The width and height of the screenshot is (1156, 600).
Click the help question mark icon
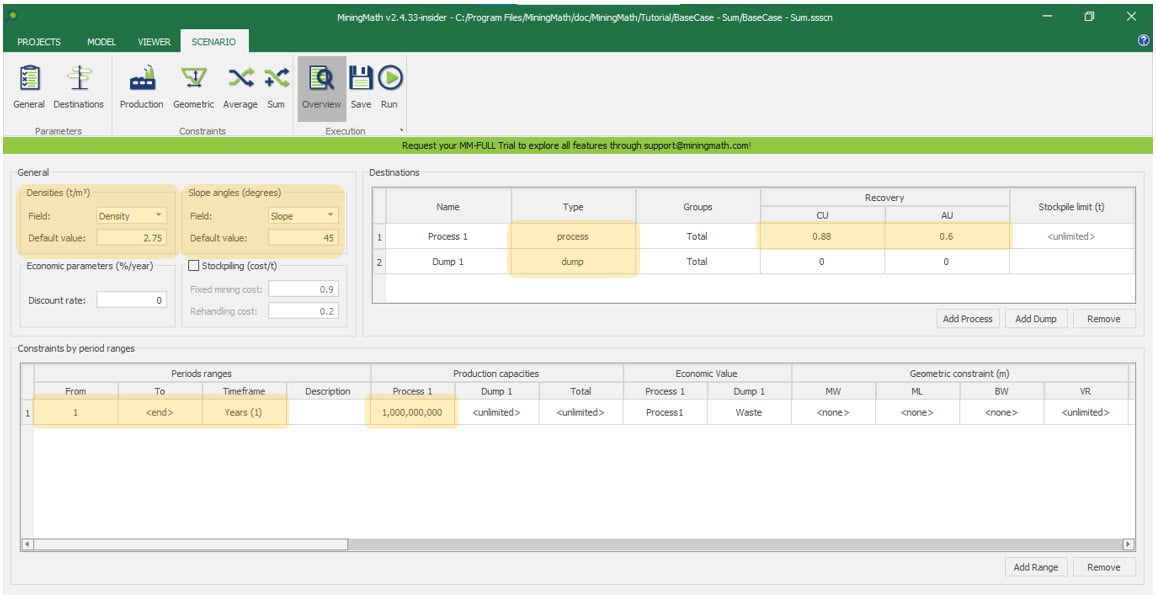coord(1143,41)
